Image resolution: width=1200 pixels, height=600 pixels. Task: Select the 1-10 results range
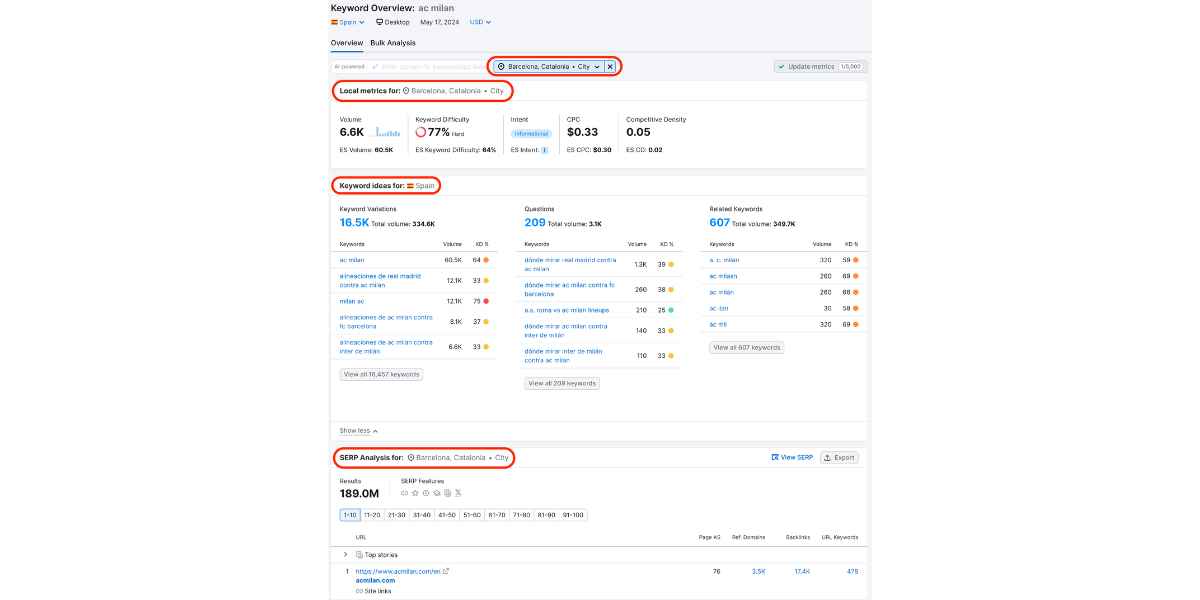350,515
